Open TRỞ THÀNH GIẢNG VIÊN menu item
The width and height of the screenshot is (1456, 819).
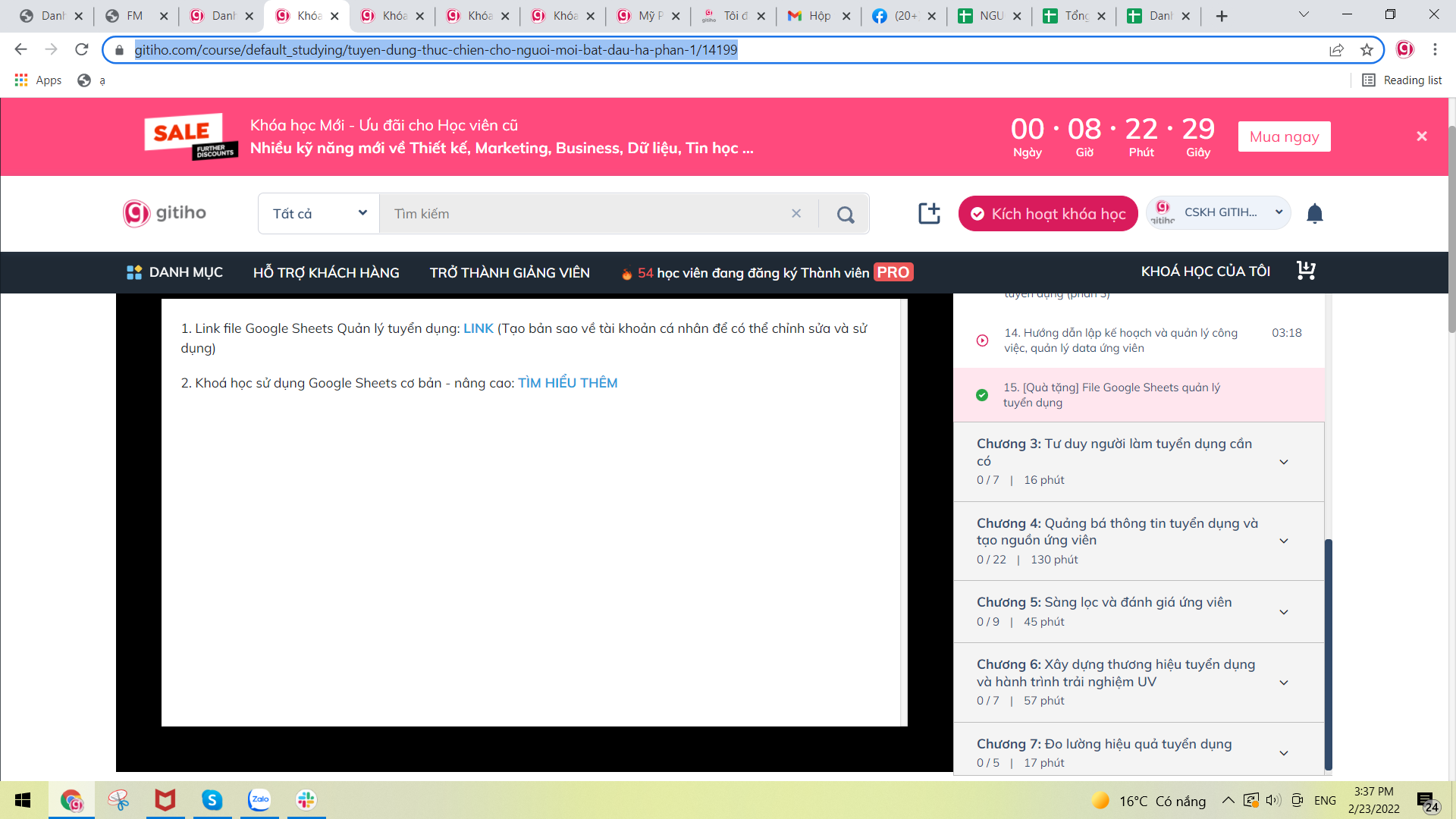510,272
